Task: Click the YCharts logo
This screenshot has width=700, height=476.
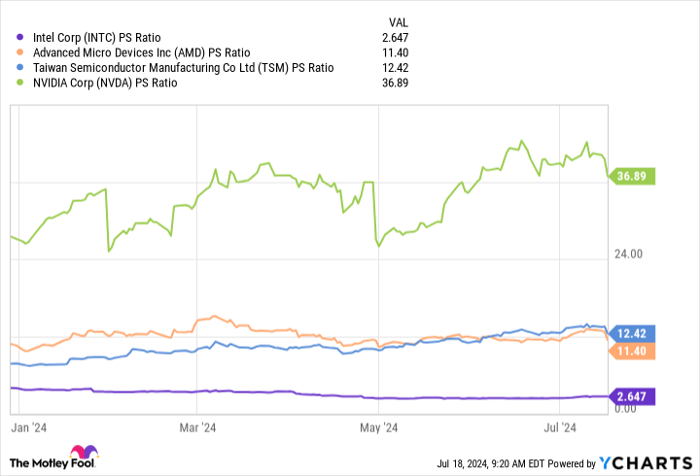Action: 646,463
